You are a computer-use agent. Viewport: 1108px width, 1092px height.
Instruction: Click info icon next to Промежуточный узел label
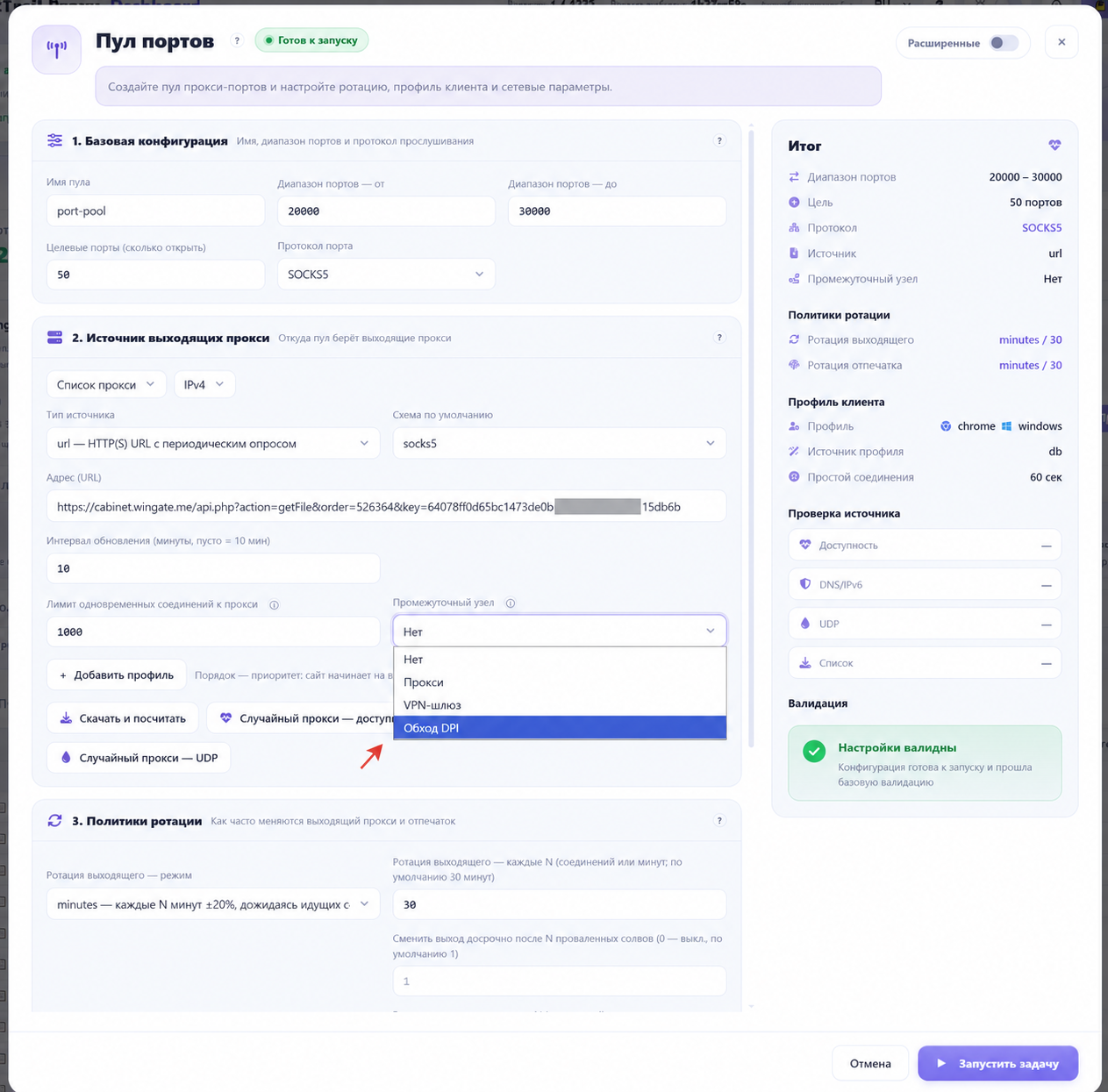tap(511, 603)
